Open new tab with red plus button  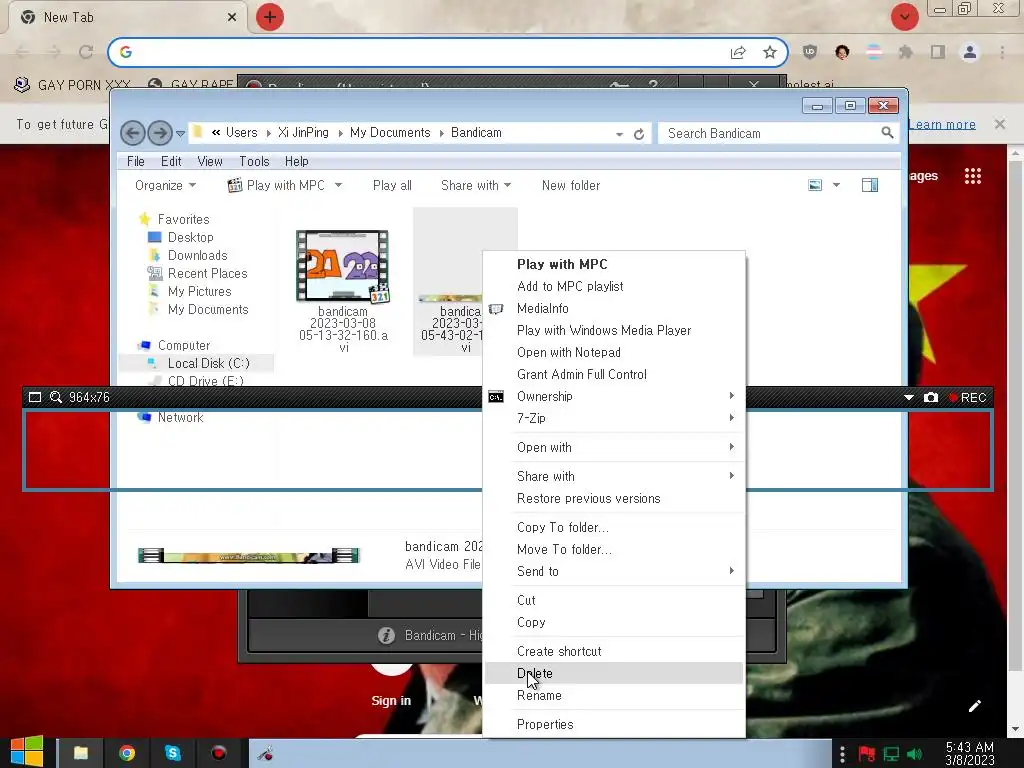[x=270, y=17]
